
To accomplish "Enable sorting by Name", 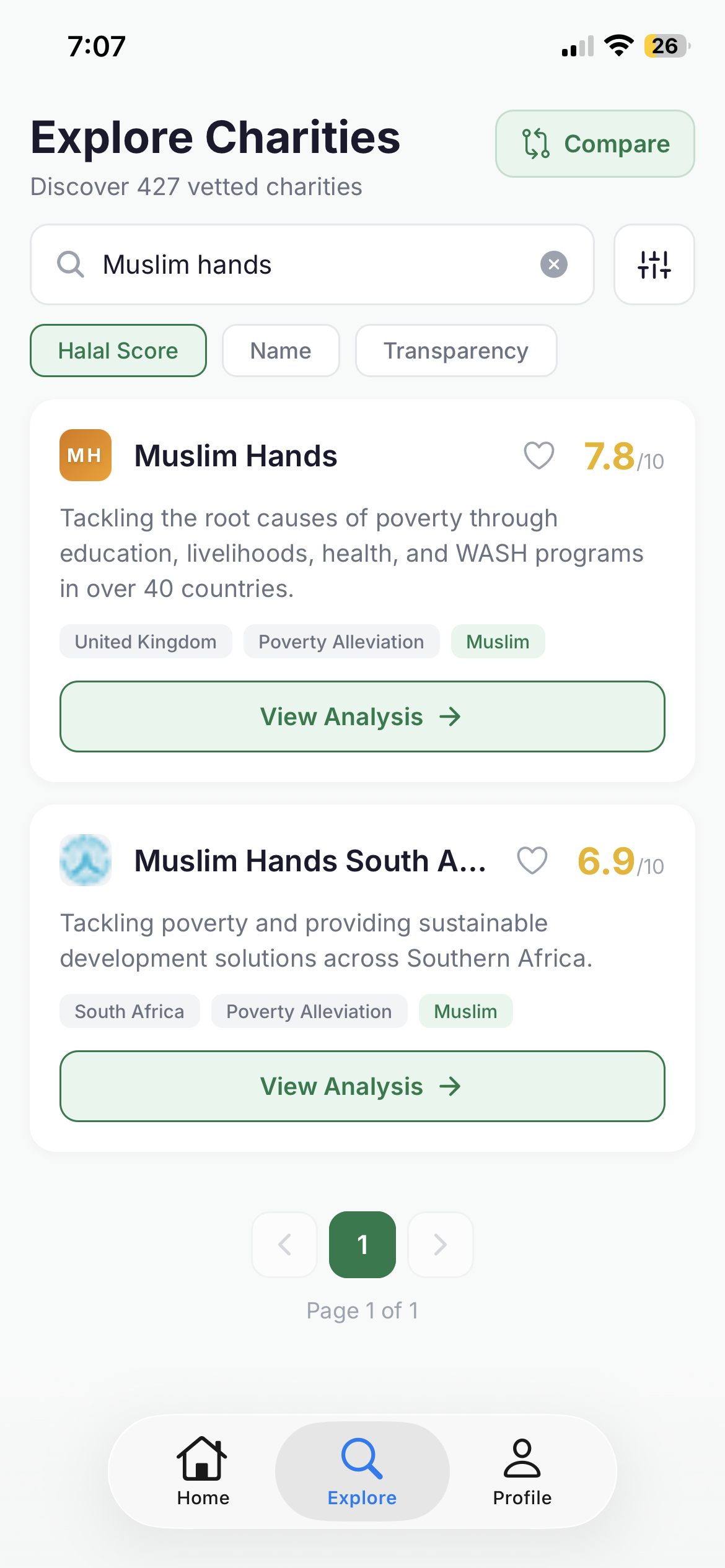I will (280, 351).
